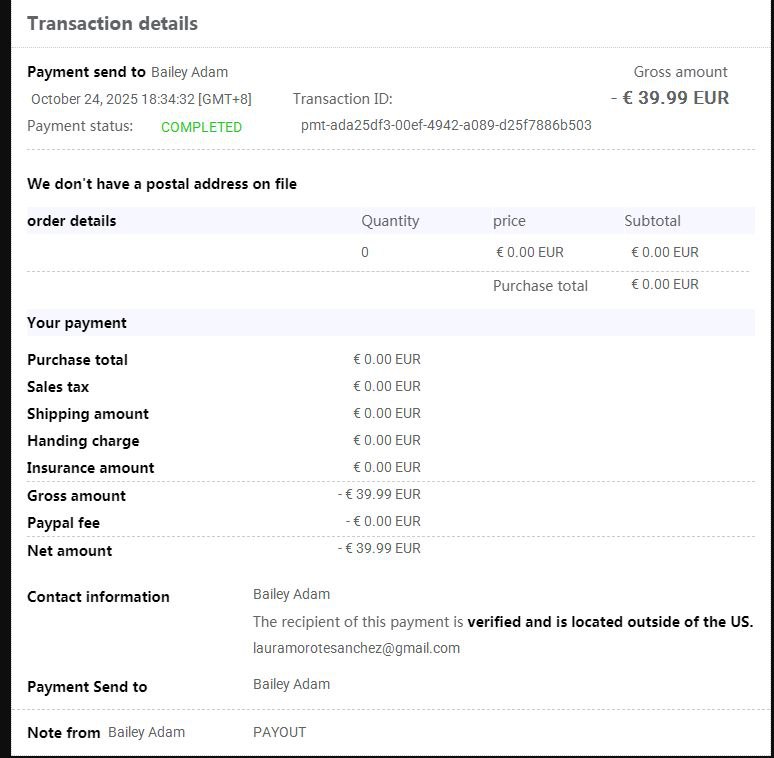Screen dimensions: 774x758
Task: Click the "order details" header
Action: pos(72,221)
